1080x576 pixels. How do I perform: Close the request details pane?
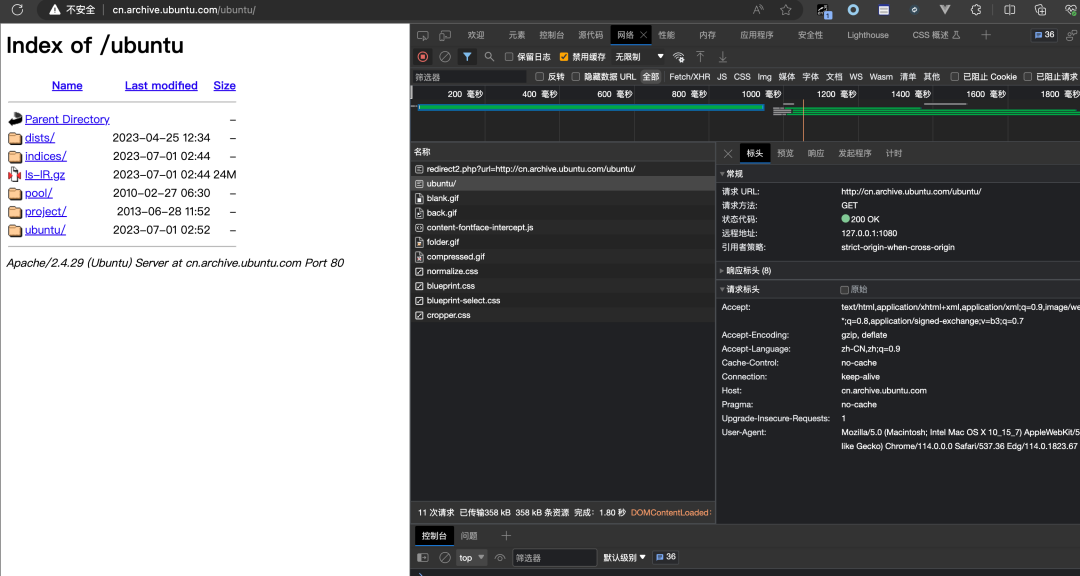coord(727,153)
